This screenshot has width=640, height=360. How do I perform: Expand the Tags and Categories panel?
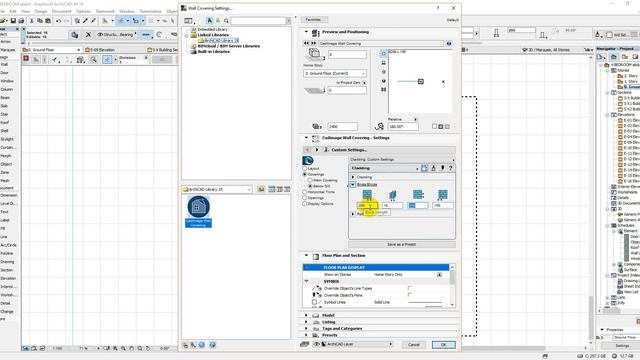click(x=306, y=328)
